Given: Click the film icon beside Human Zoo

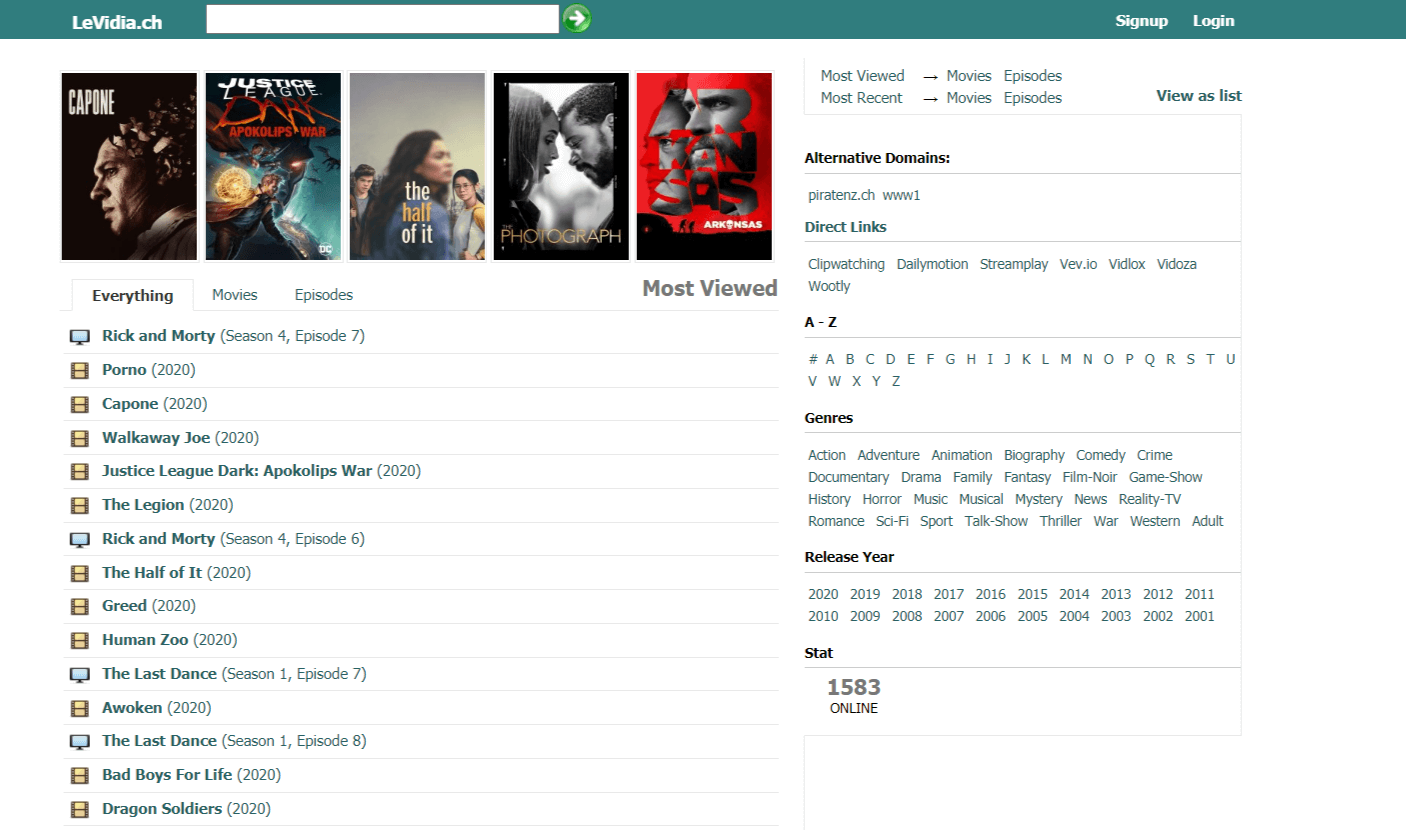Looking at the screenshot, I should pos(80,641).
